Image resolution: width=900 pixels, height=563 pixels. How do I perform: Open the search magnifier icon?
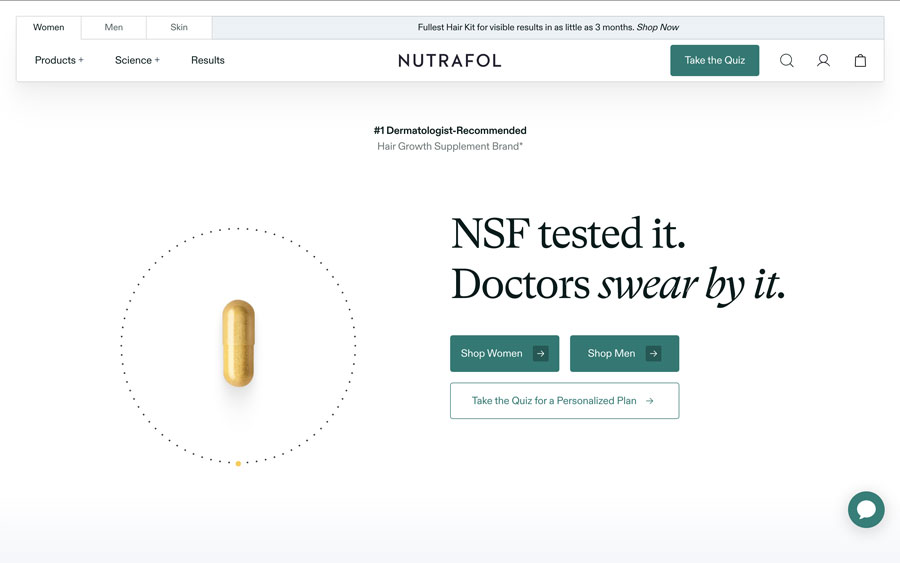pyautogui.click(x=786, y=60)
